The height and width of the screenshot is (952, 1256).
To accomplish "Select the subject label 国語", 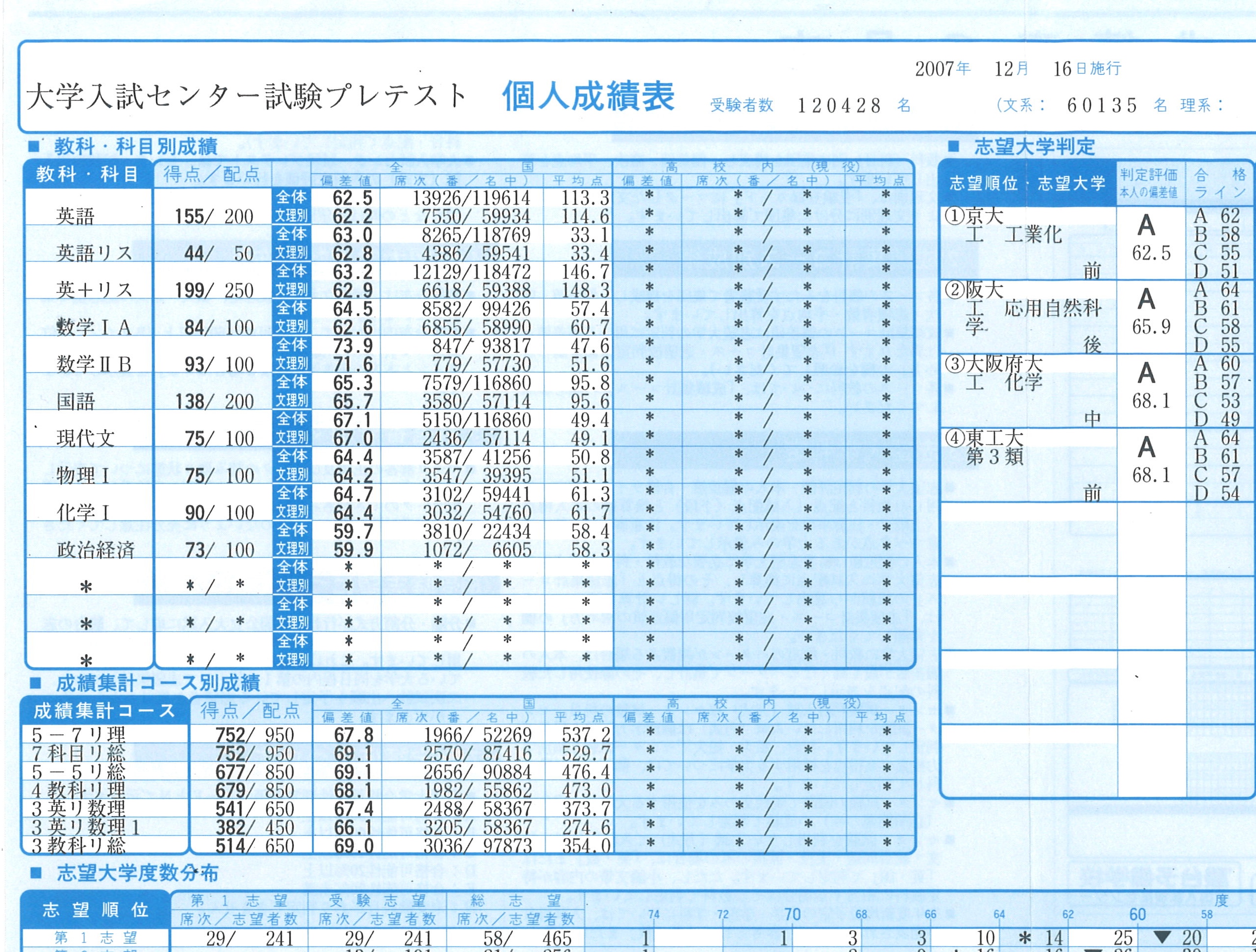I will point(75,402).
